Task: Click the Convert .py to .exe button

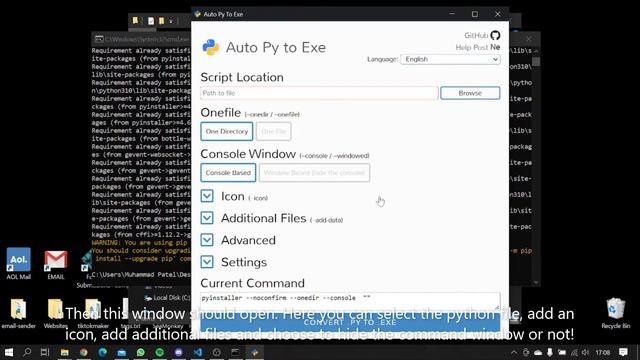Action: pos(350,322)
